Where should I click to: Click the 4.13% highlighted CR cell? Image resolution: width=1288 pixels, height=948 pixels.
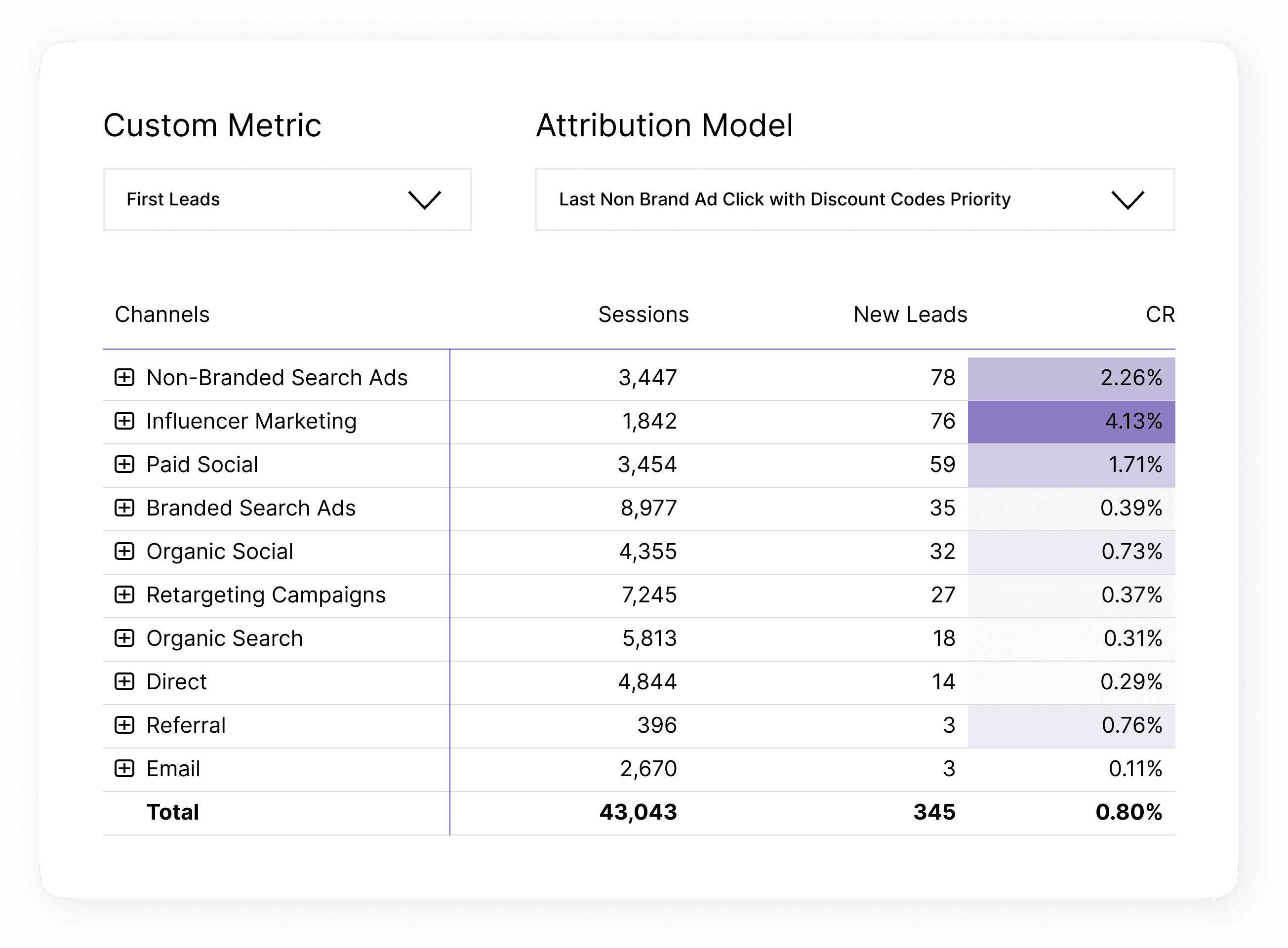(x=1071, y=421)
